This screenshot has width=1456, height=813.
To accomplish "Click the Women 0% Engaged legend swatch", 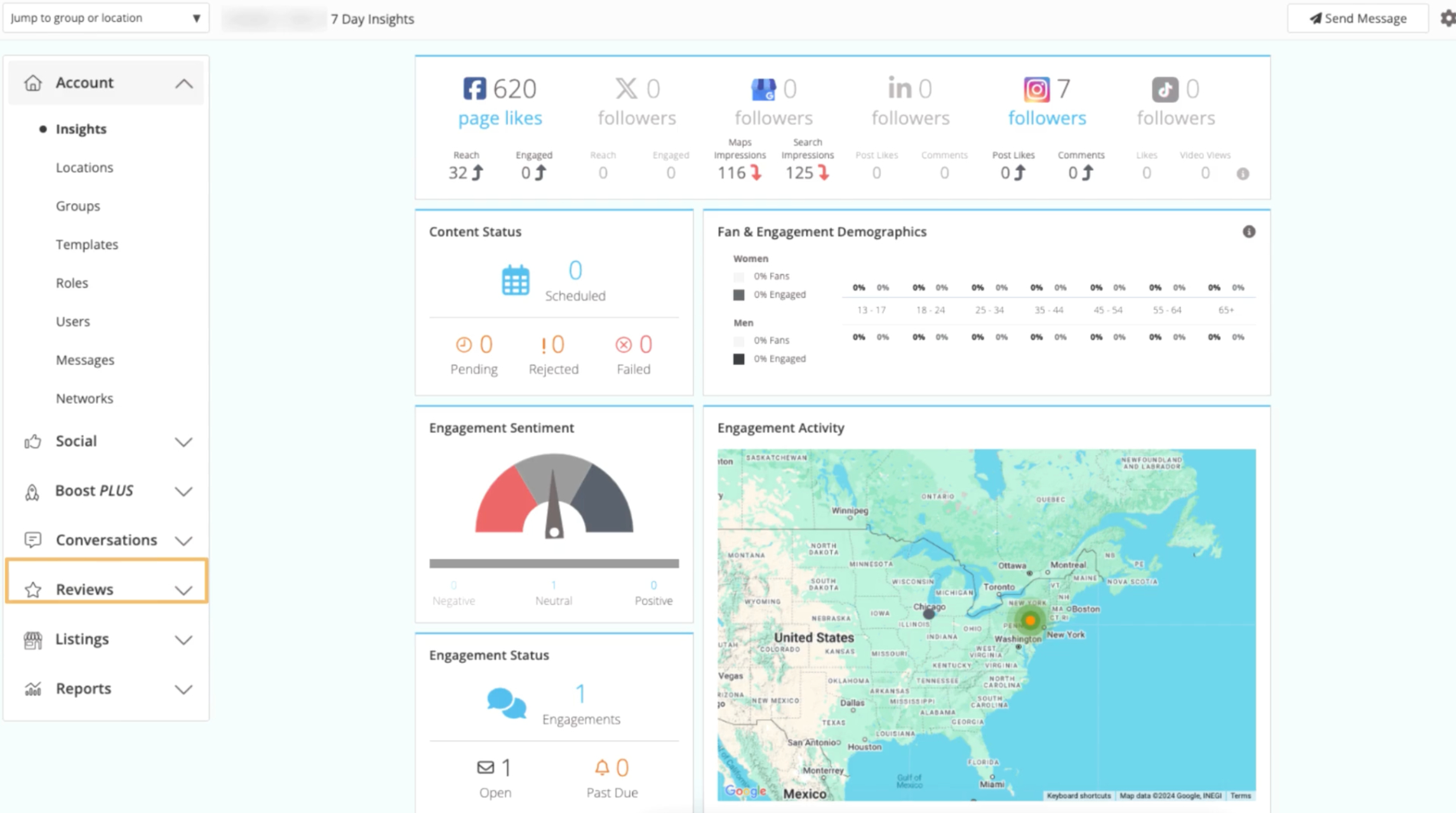I will point(738,295).
